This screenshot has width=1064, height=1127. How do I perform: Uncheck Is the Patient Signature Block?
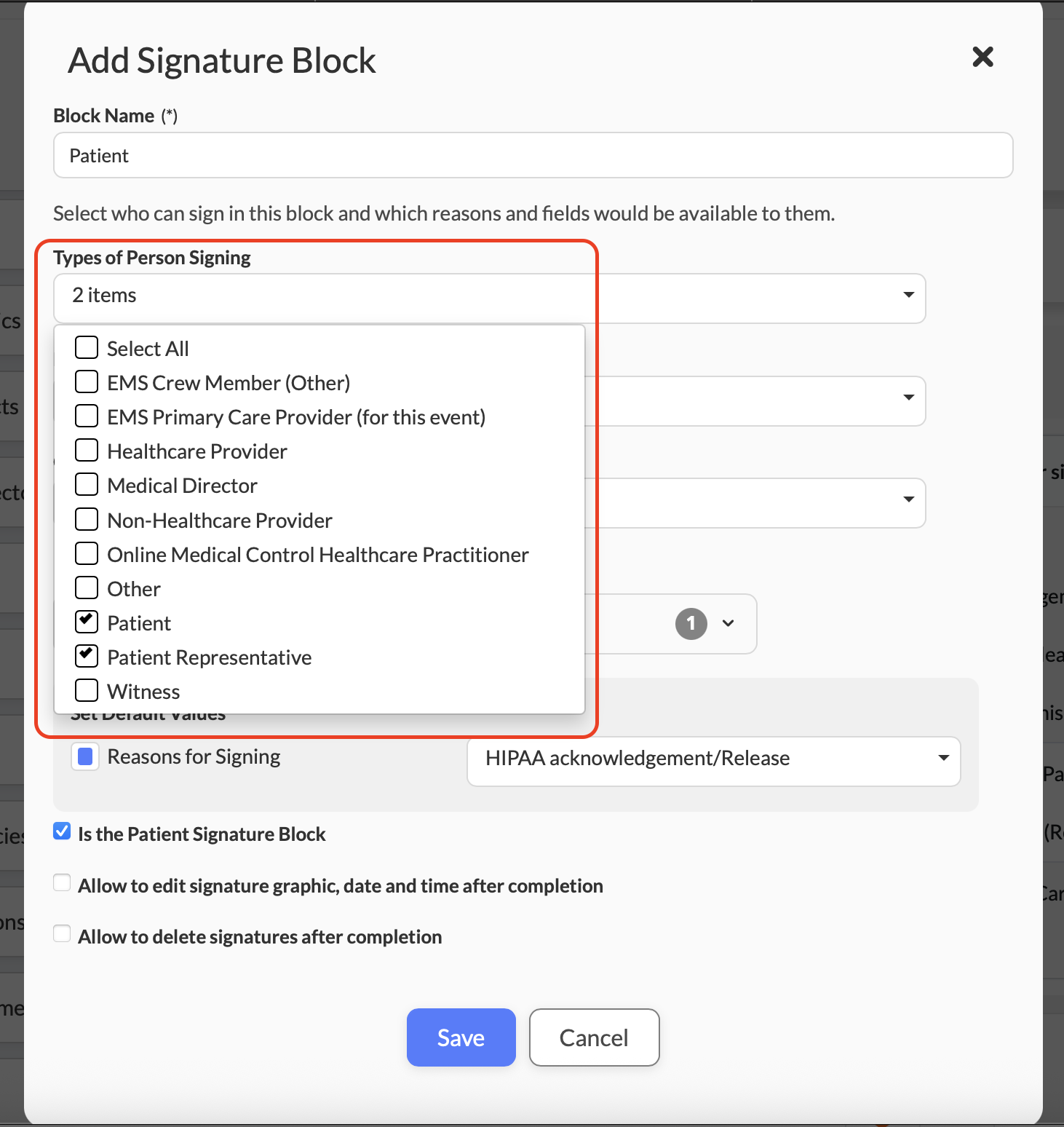tap(63, 832)
